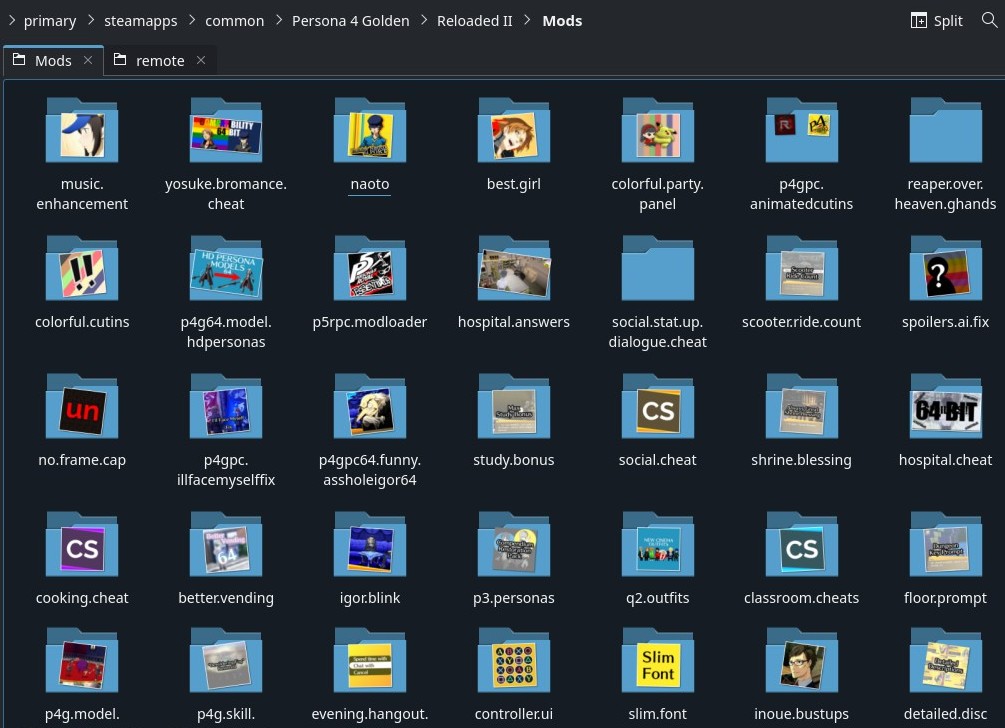Expand chevron before Reloaded II
Viewport: 1005px width, 728px height.
[x=424, y=20]
